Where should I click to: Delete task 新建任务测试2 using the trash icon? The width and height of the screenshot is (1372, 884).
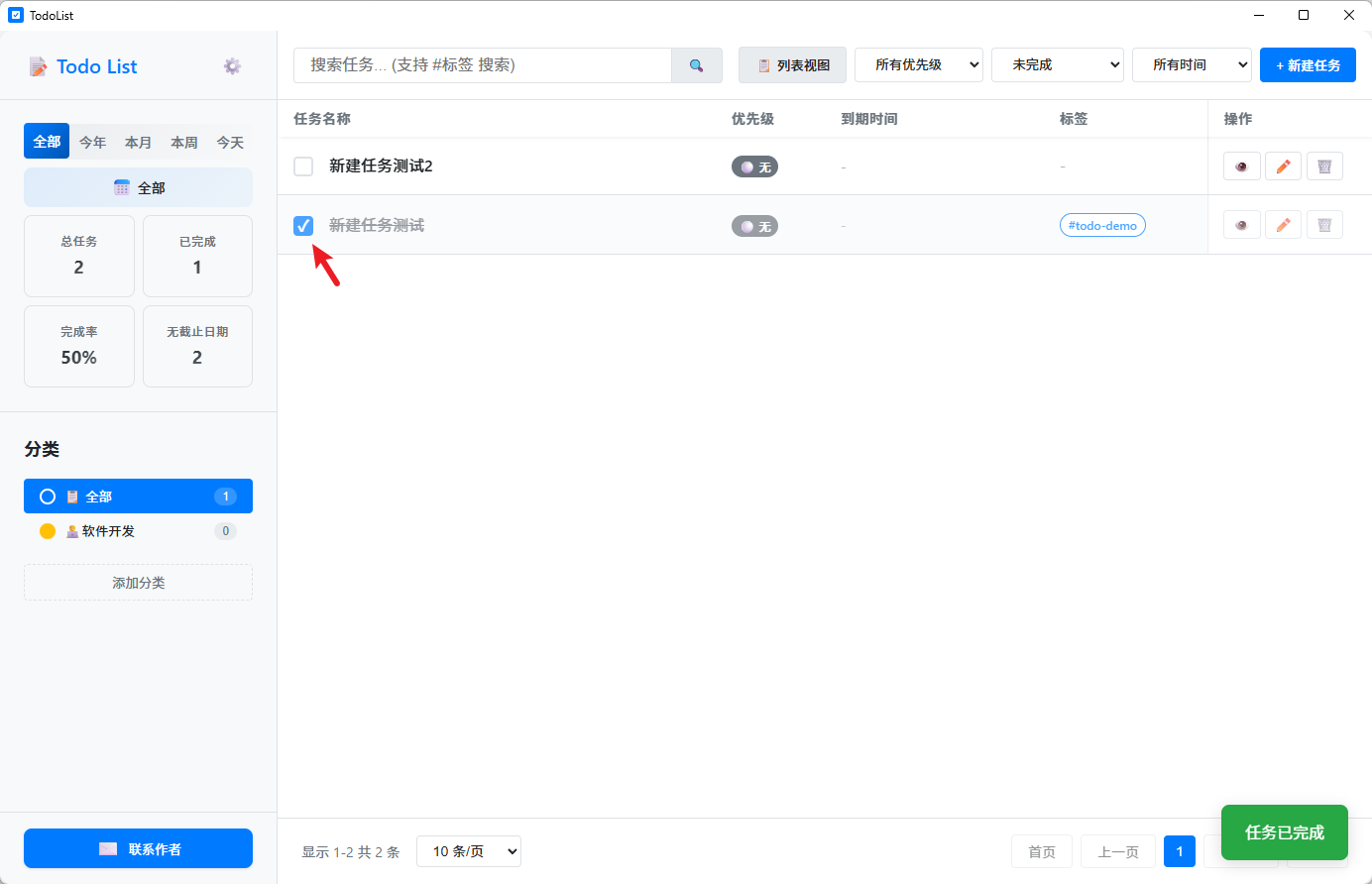pos(1324,166)
